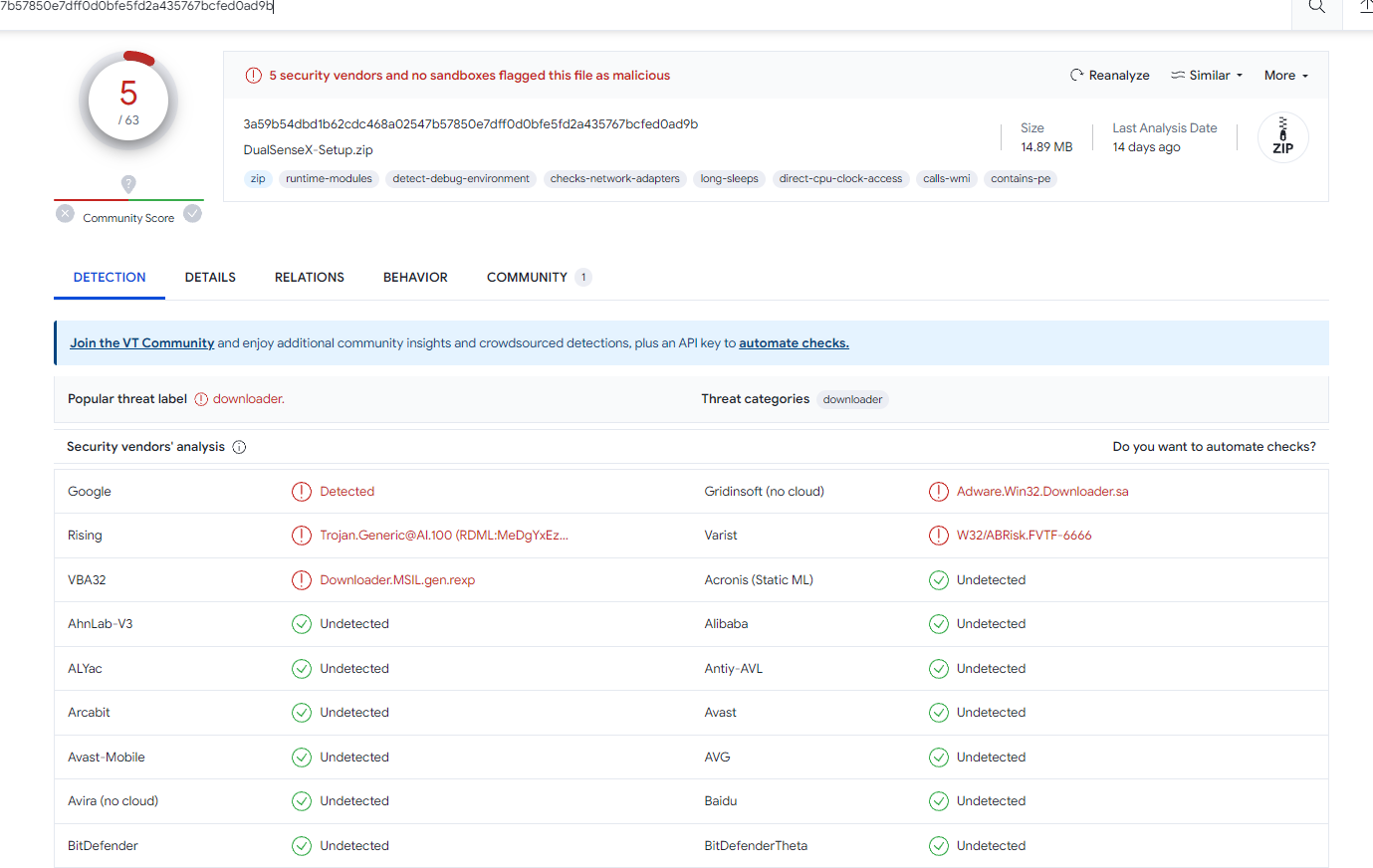Vote negative with the X community score button

pyautogui.click(x=65, y=213)
